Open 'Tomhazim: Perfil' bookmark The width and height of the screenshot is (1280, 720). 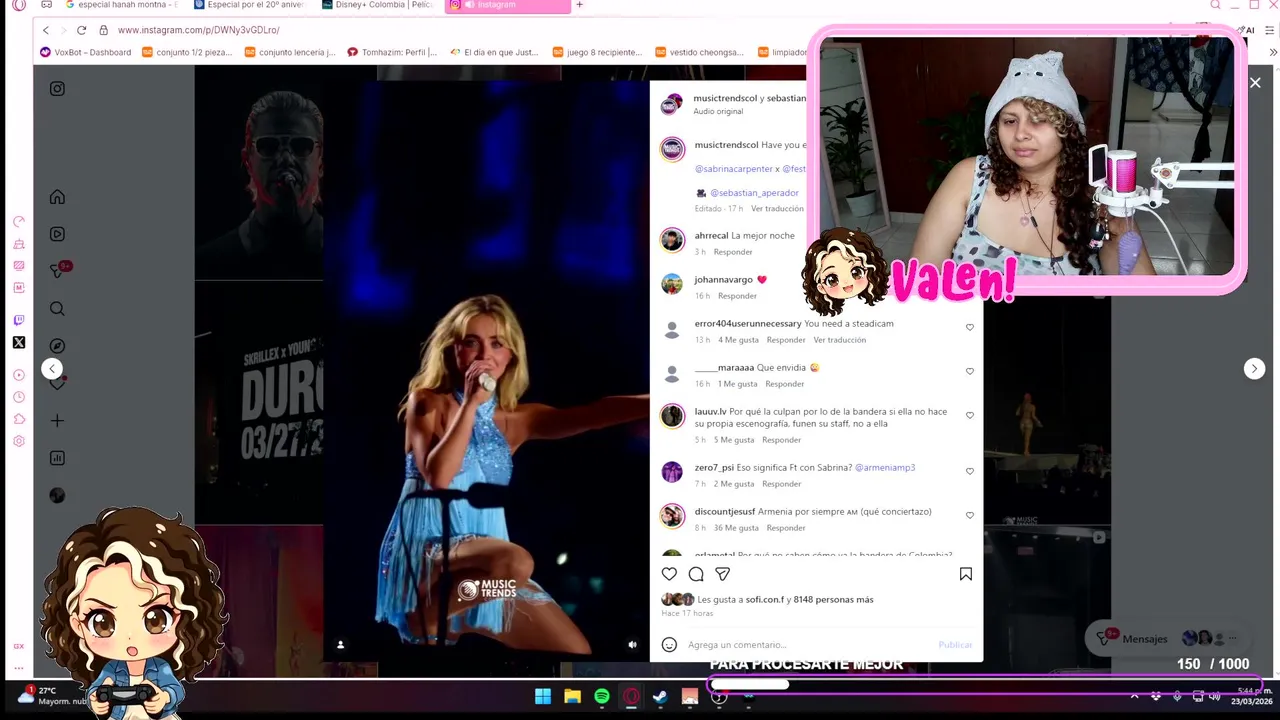click(x=392, y=52)
